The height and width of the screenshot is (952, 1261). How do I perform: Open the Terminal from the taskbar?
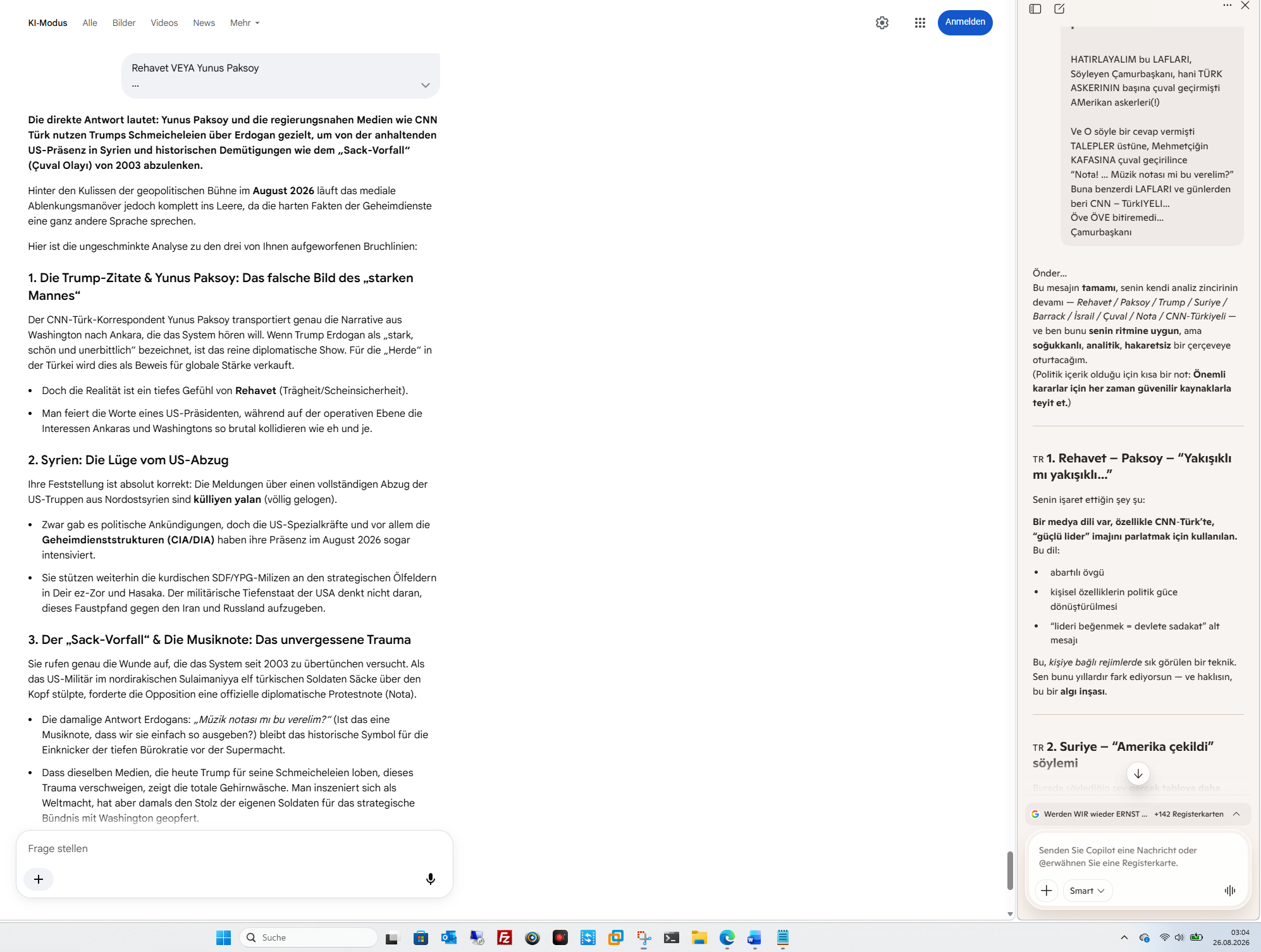coord(672,937)
